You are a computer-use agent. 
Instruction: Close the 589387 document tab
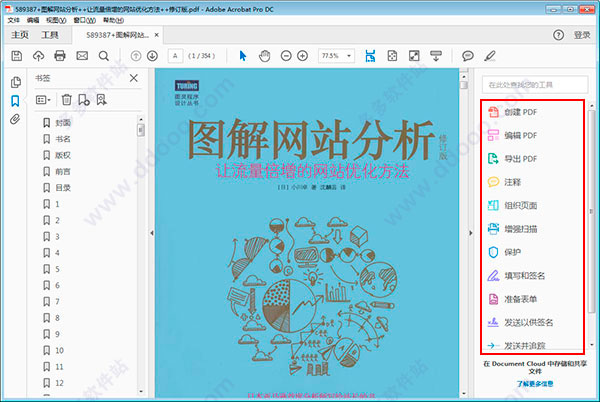tap(157, 35)
